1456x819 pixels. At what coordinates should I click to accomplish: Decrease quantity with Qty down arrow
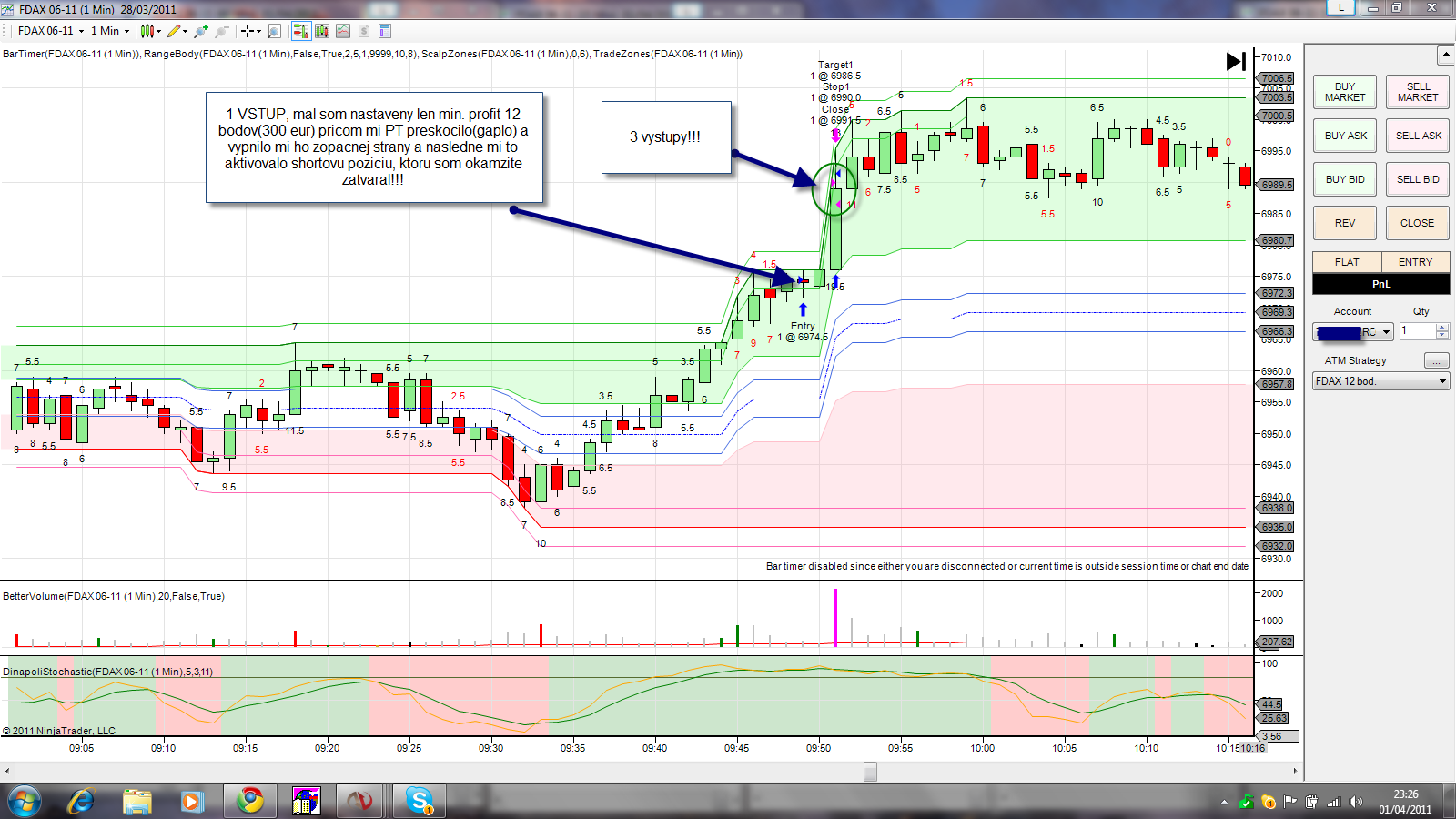[x=1442, y=336]
